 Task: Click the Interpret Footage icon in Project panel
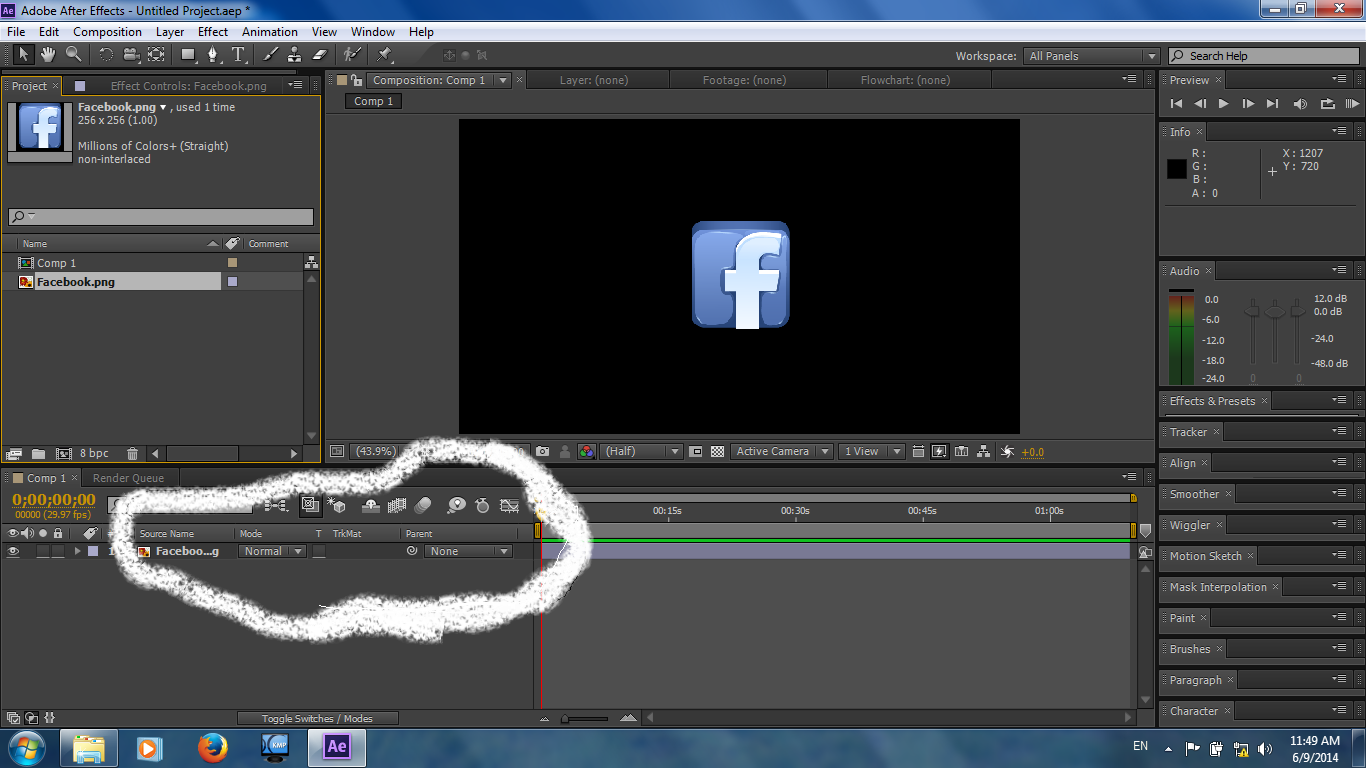pyautogui.click(x=14, y=453)
